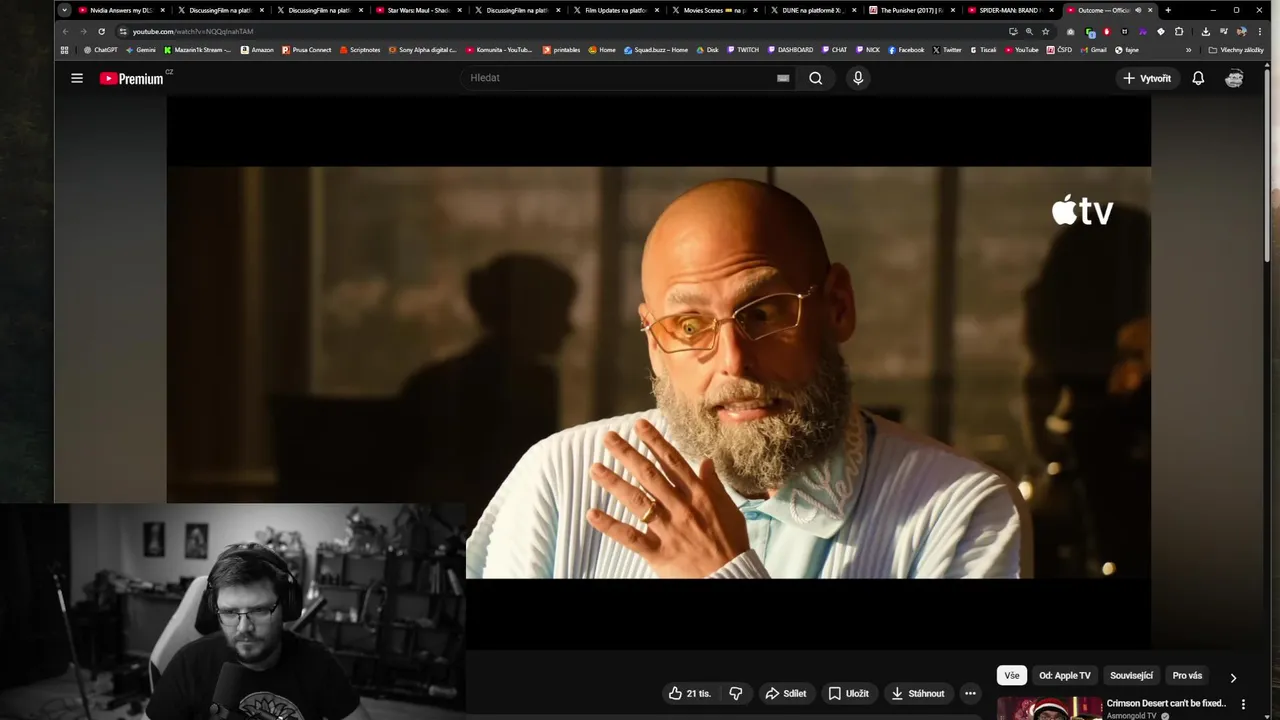Open Amazon bookmark
The width and height of the screenshot is (1280, 720).
pyautogui.click(x=257, y=49)
